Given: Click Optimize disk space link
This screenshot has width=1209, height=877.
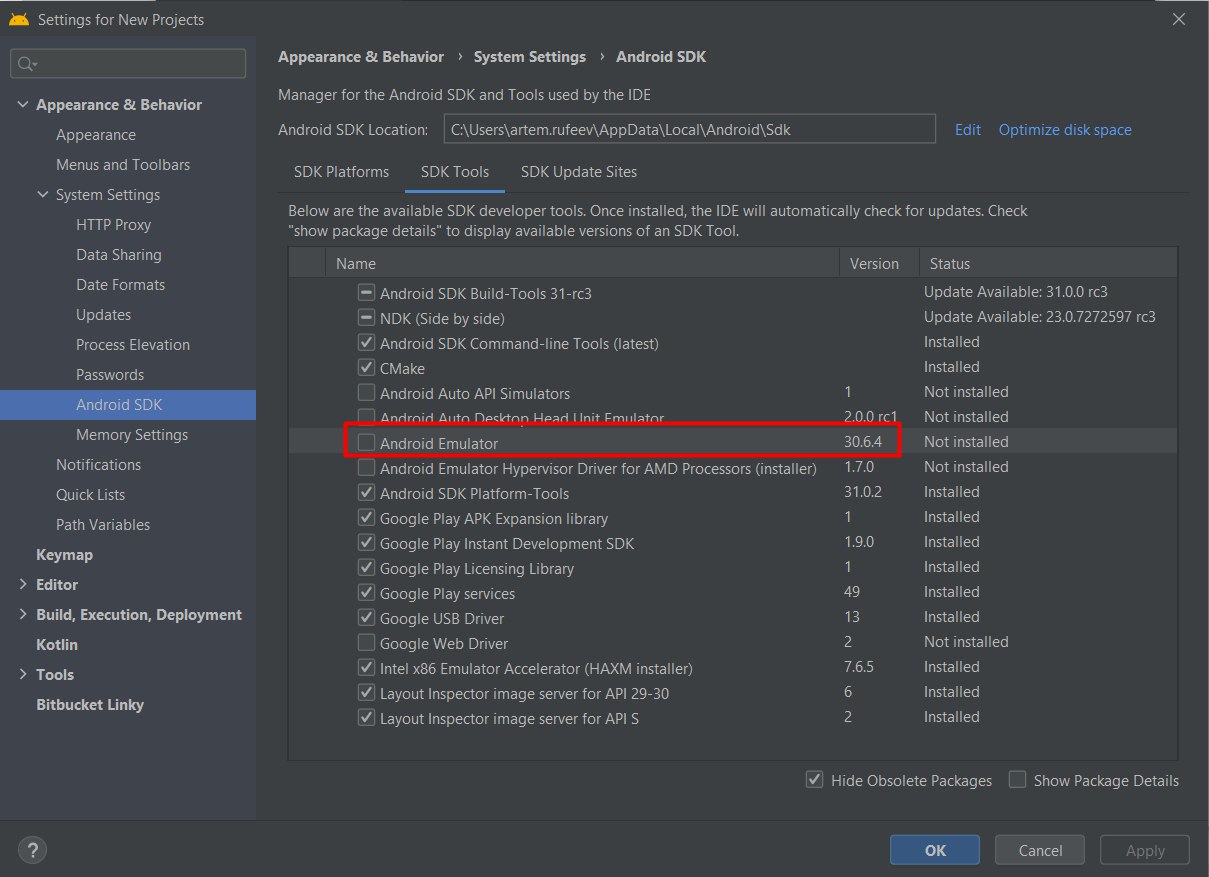Looking at the screenshot, I should 1065,129.
